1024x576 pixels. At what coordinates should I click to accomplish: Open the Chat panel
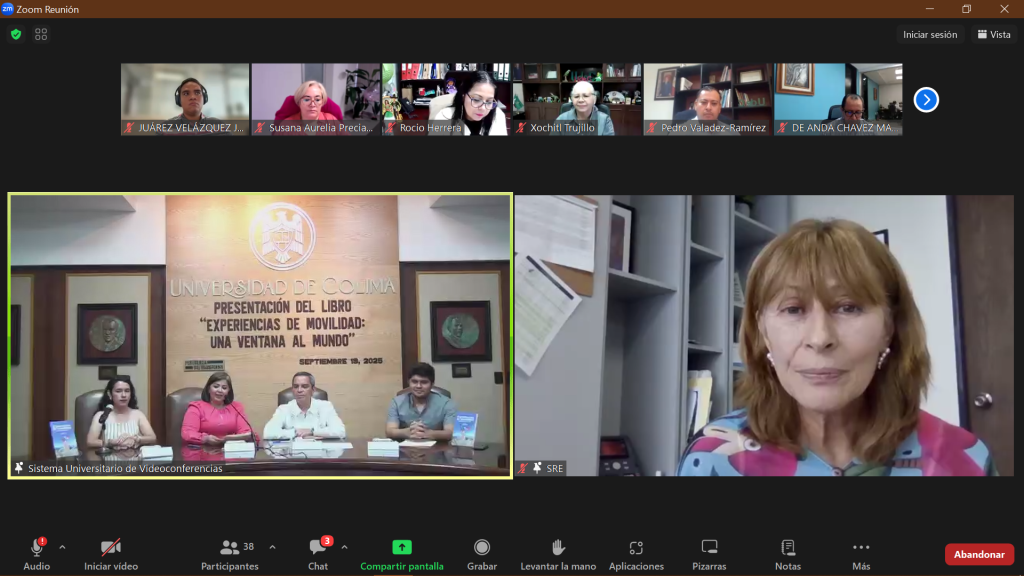click(x=318, y=553)
